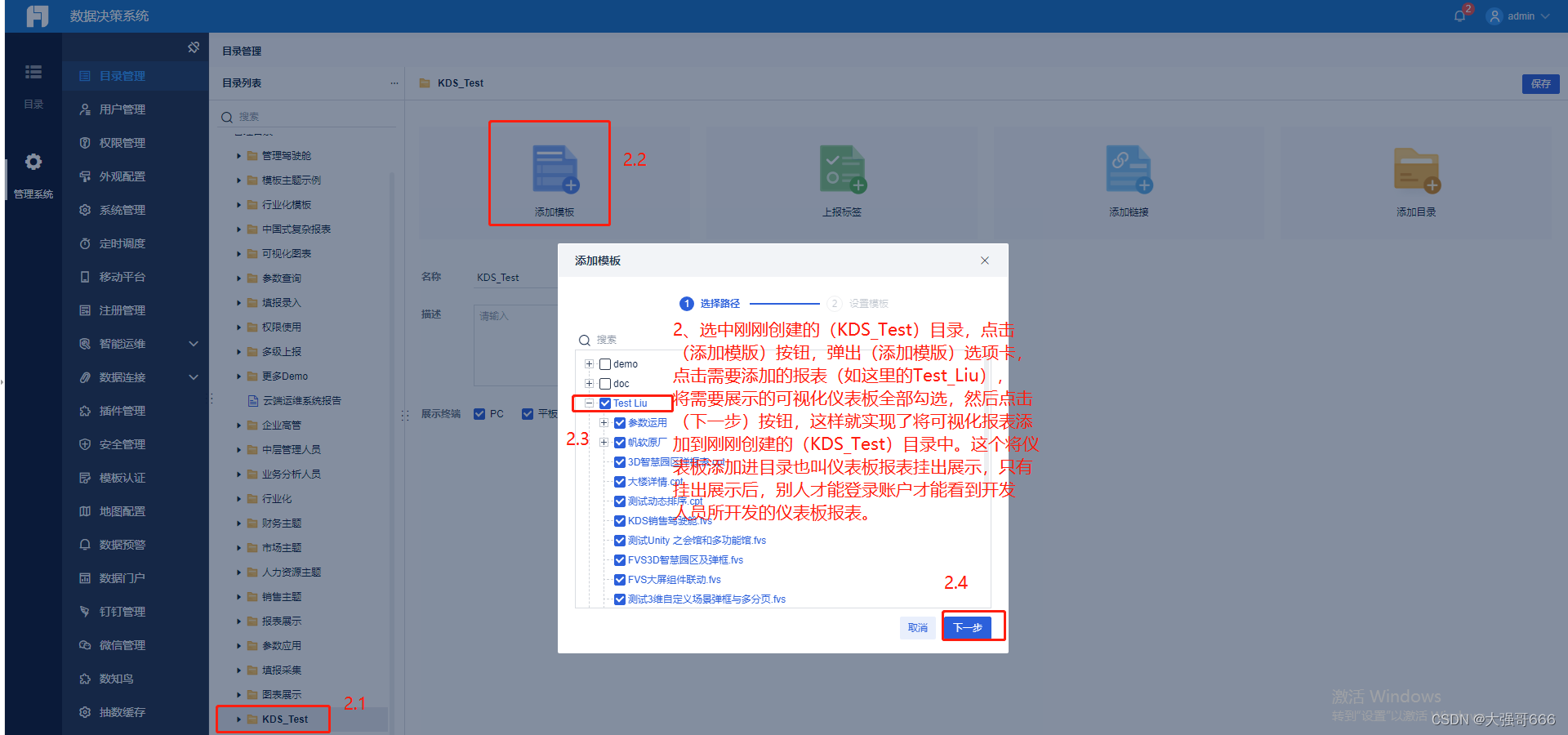
Task: Click the 云端运维系统报告 file icon
Action: (x=253, y=401)
